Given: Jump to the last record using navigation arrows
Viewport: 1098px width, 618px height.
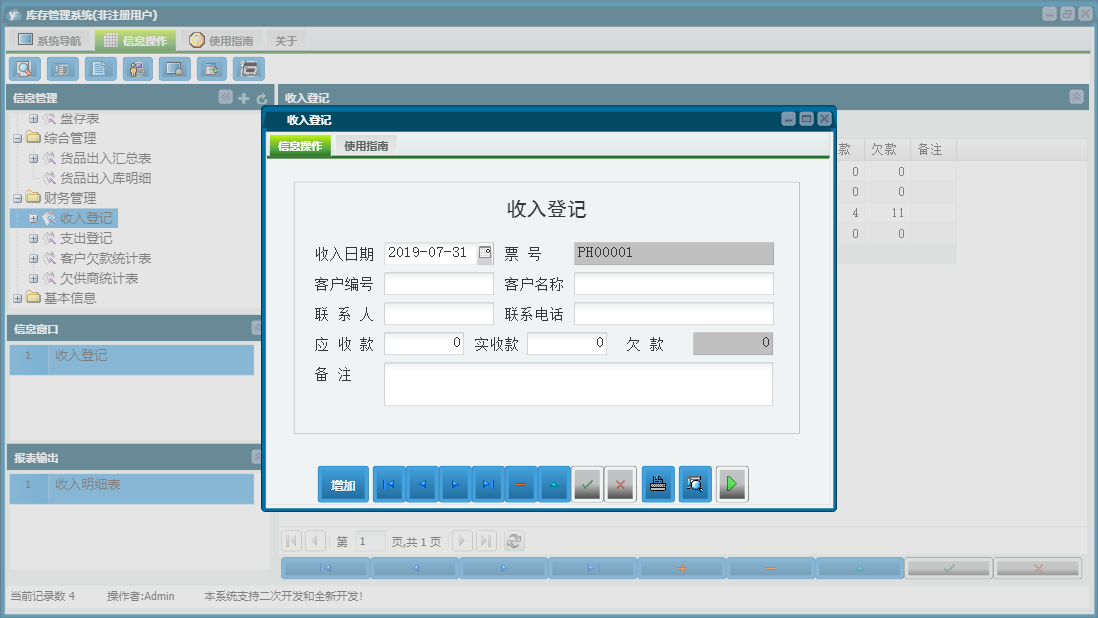Looking at the screenshot, I should click(489, 484).
